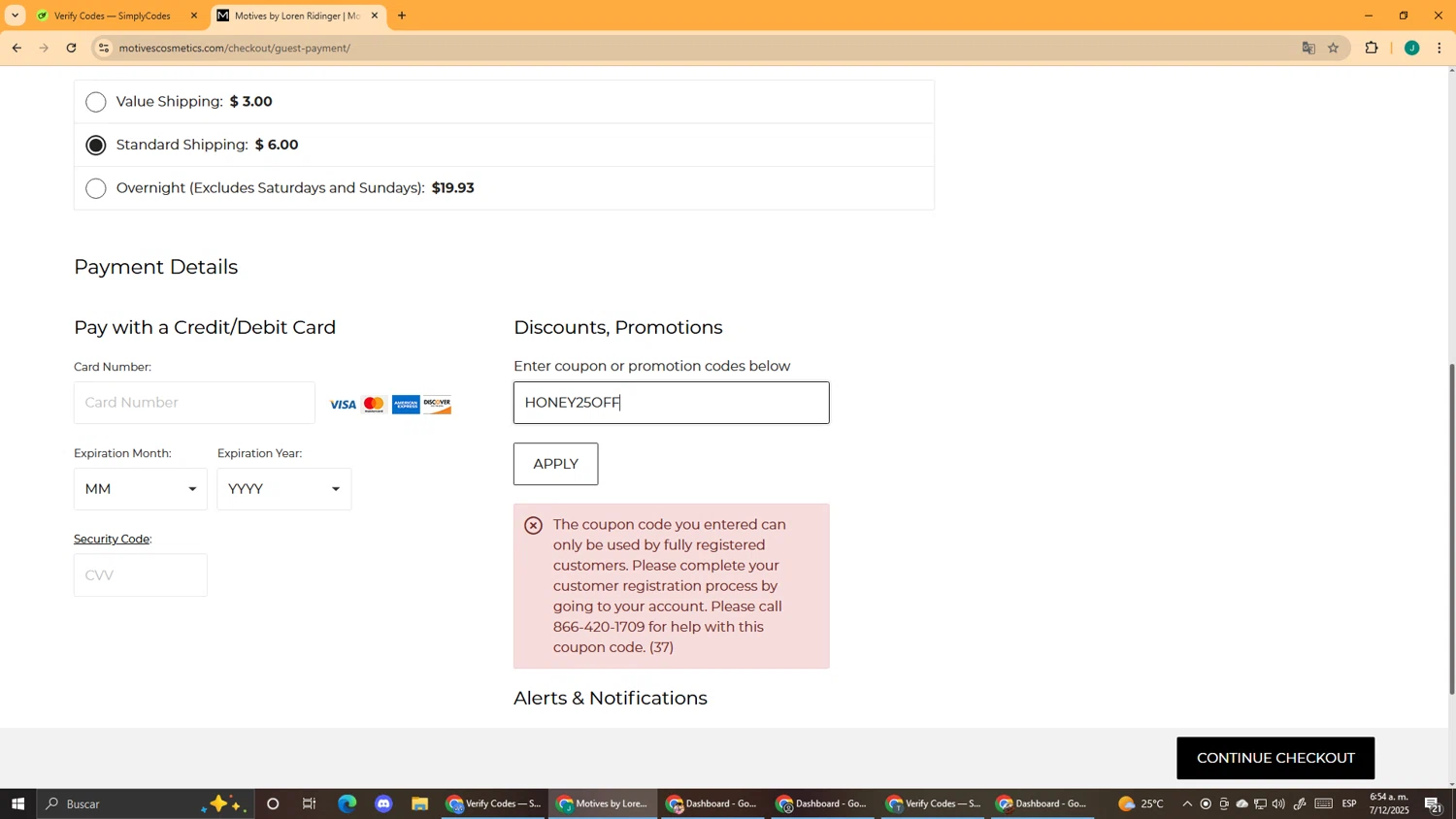Click the address bar URL

tap(234, 48)
